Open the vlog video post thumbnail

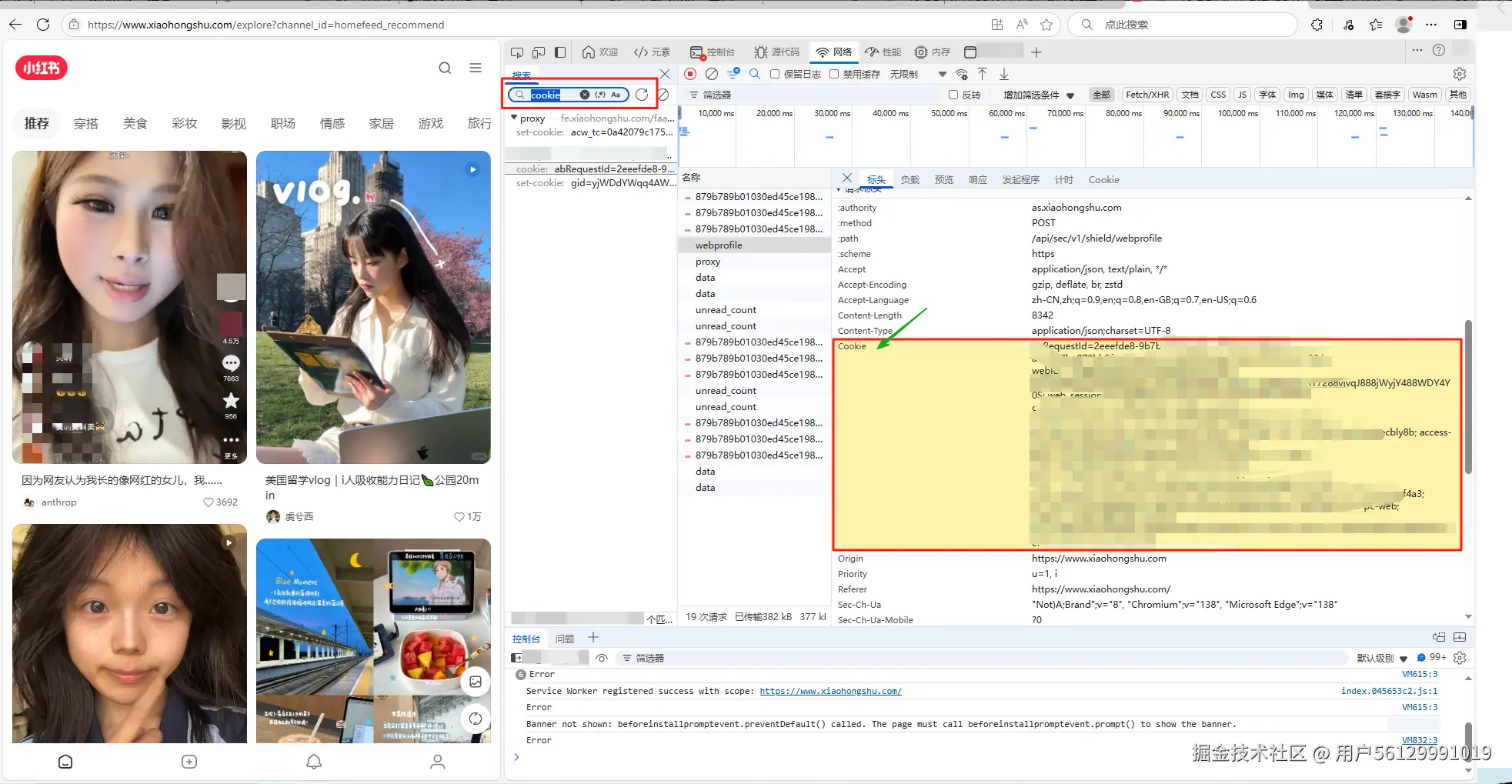(x=373, y=307)
